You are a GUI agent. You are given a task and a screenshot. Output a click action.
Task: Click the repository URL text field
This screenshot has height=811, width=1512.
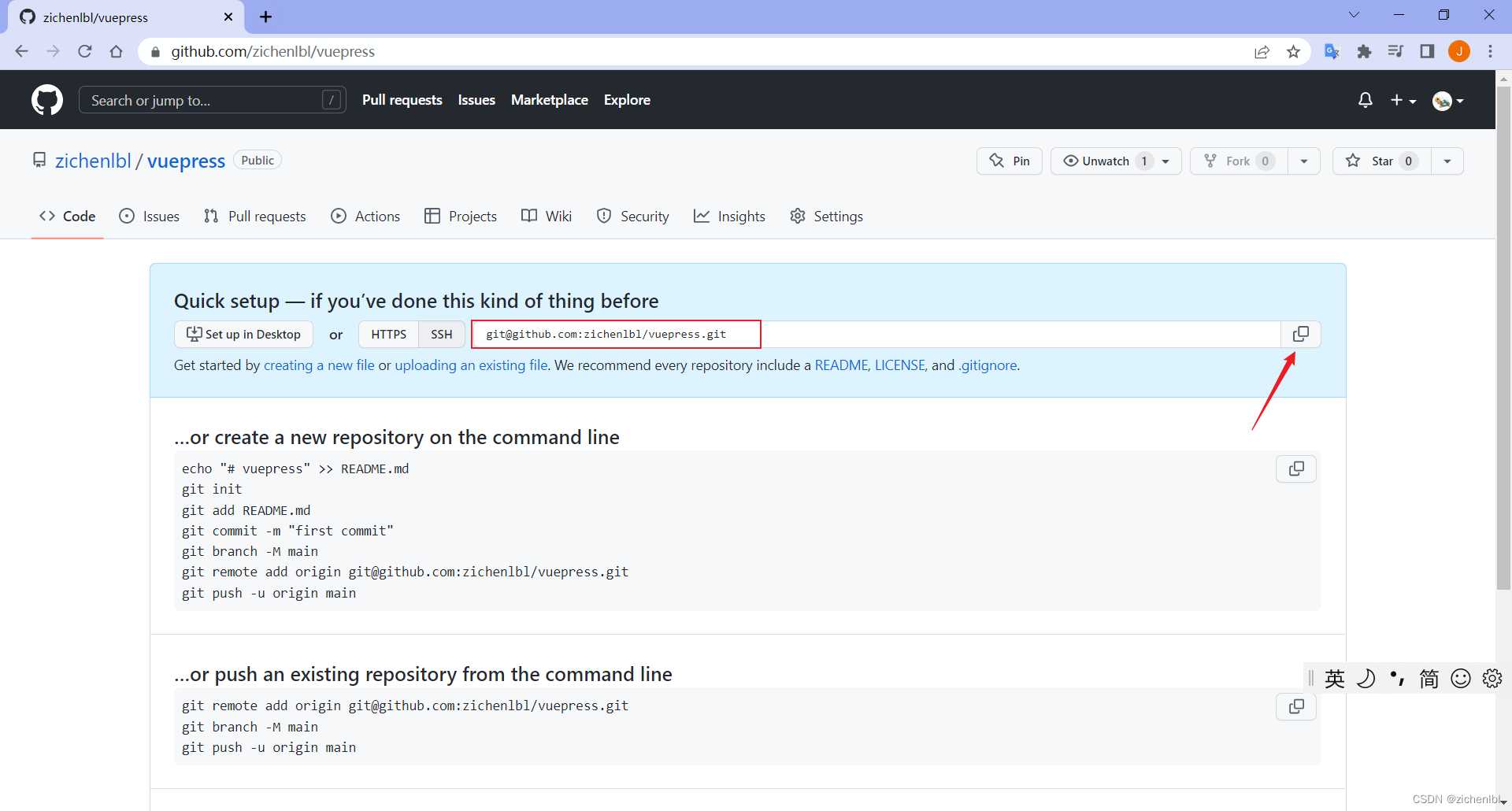876,334
